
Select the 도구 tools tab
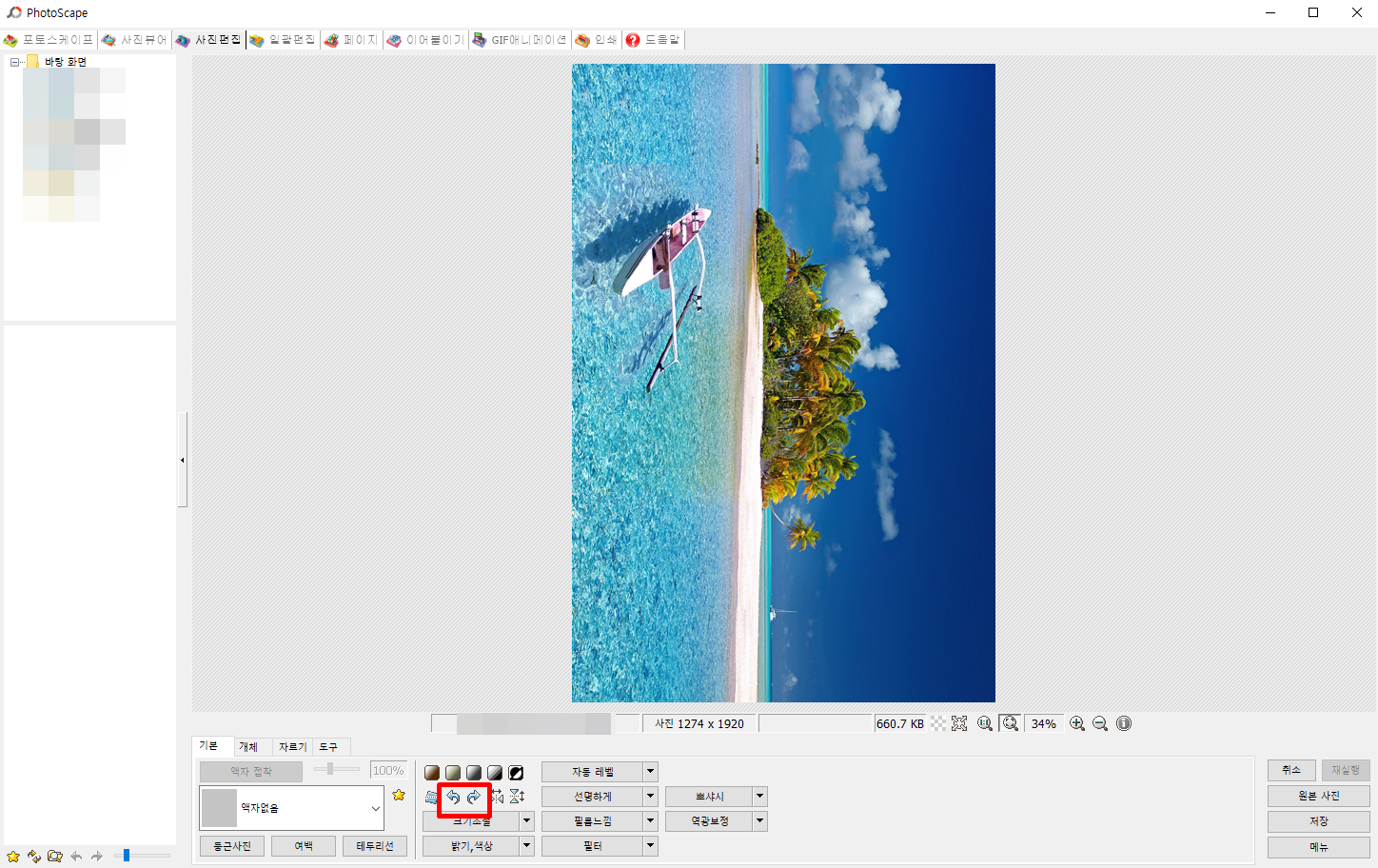(x=329, y=747)
